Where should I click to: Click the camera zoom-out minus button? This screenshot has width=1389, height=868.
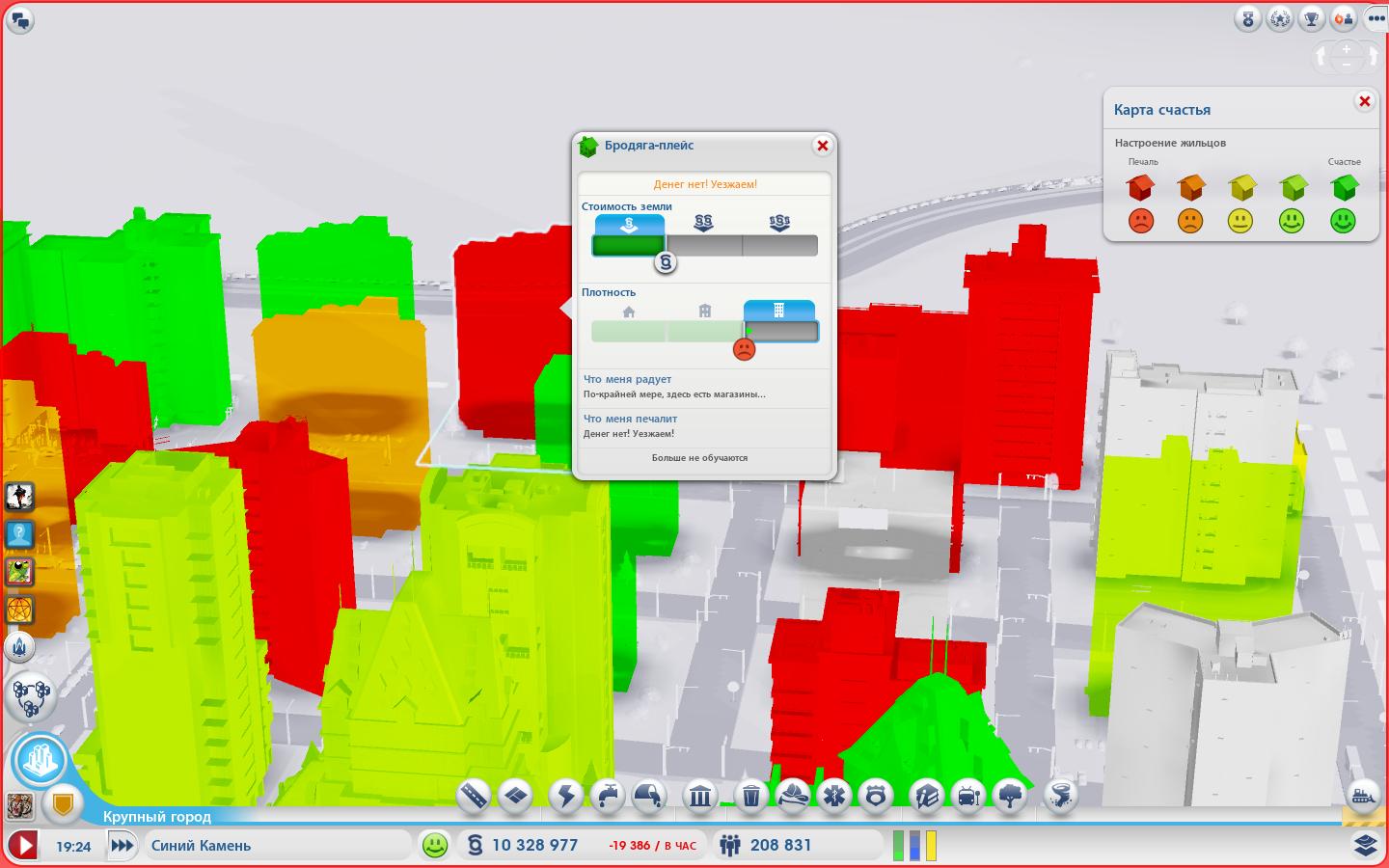coord(1348,66)
